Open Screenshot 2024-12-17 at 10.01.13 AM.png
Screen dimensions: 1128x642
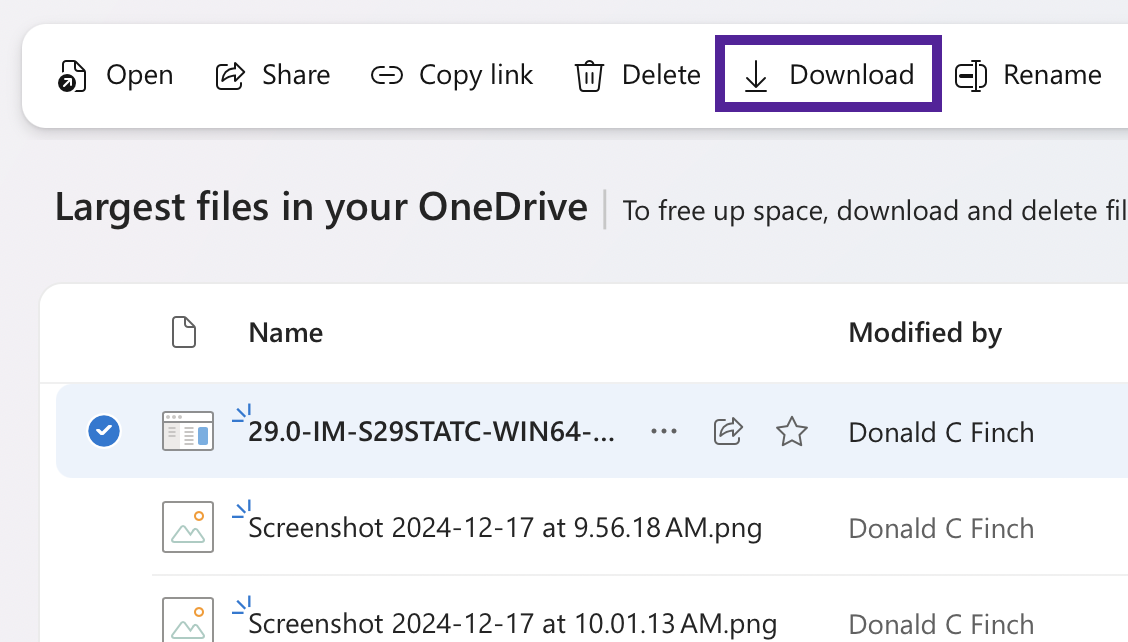(x=512, y=623)
